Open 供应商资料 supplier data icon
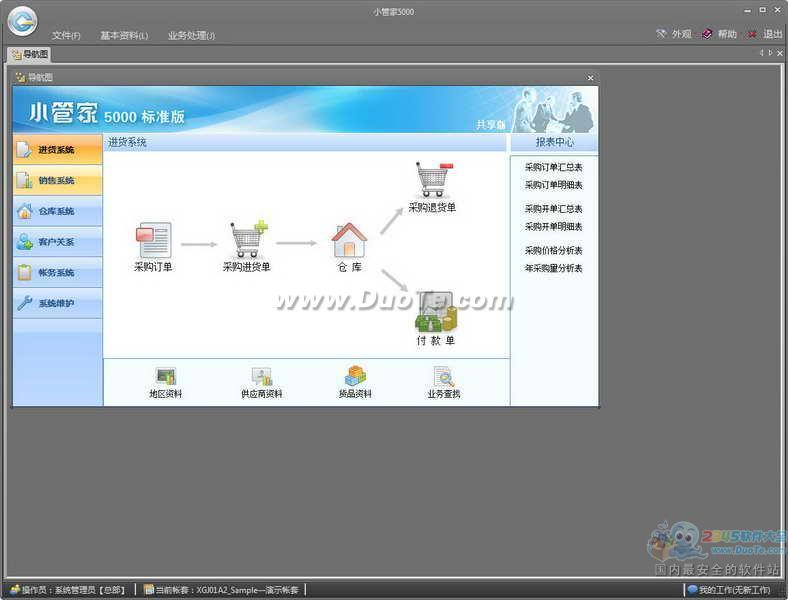The image size is (788, 600). pos(261,377)
